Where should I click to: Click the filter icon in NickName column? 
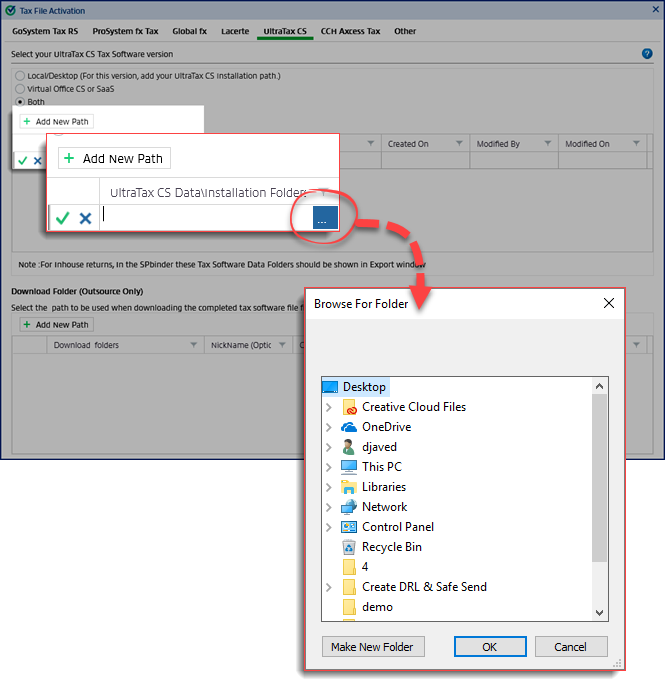[x=282, y=345]
